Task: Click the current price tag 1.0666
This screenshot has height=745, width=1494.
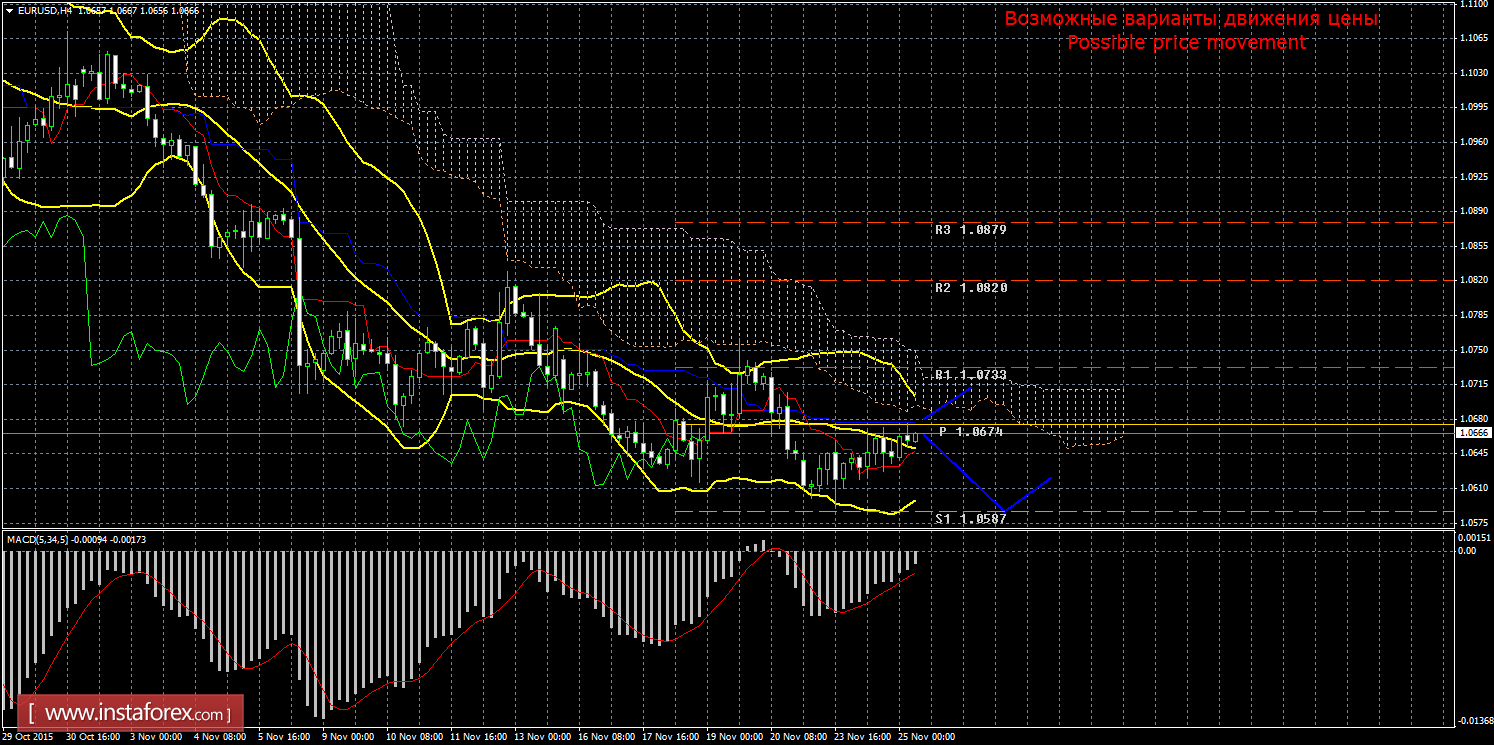Action: [1472, 433]
